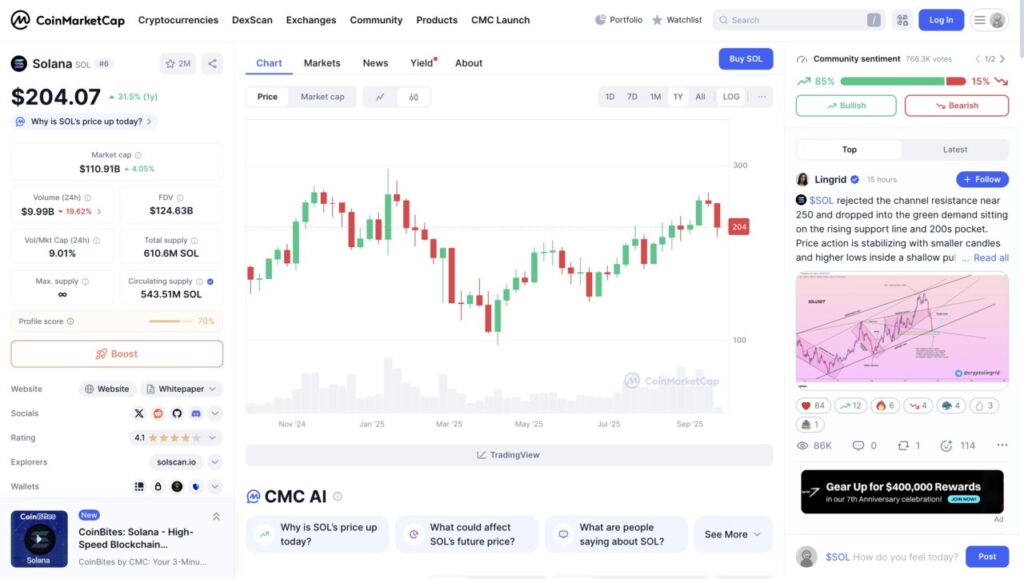Screen dimensions: 1024x579
Task: Add Solana to watchlist via star button
Action: tap(177, 63)
